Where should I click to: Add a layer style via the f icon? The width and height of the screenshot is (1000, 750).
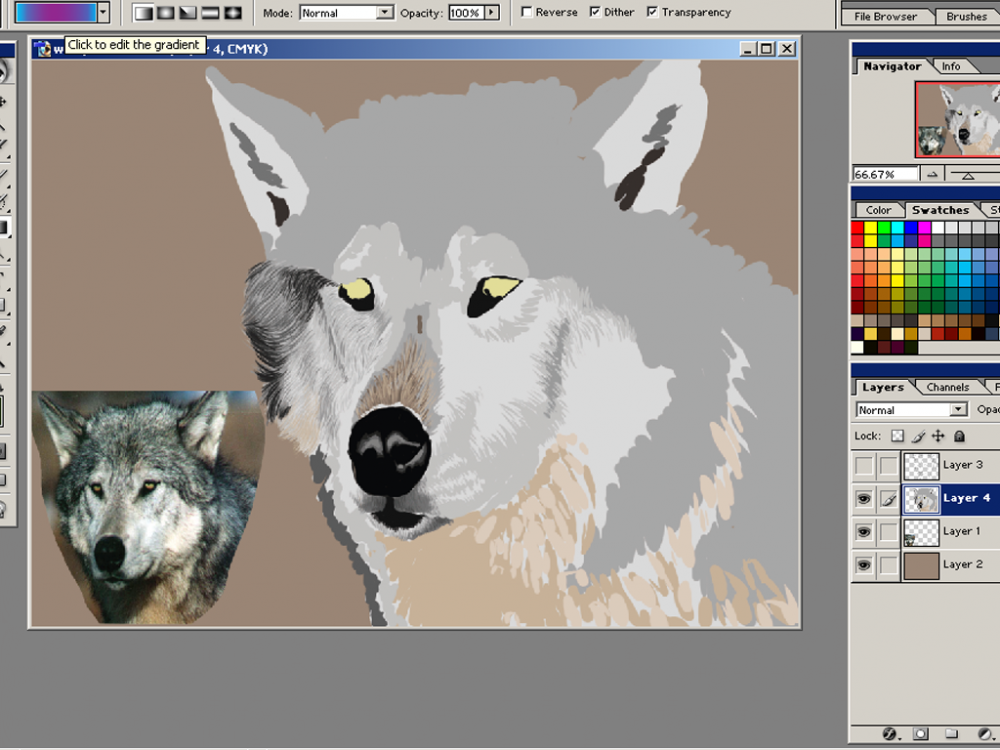click(889, 734)
